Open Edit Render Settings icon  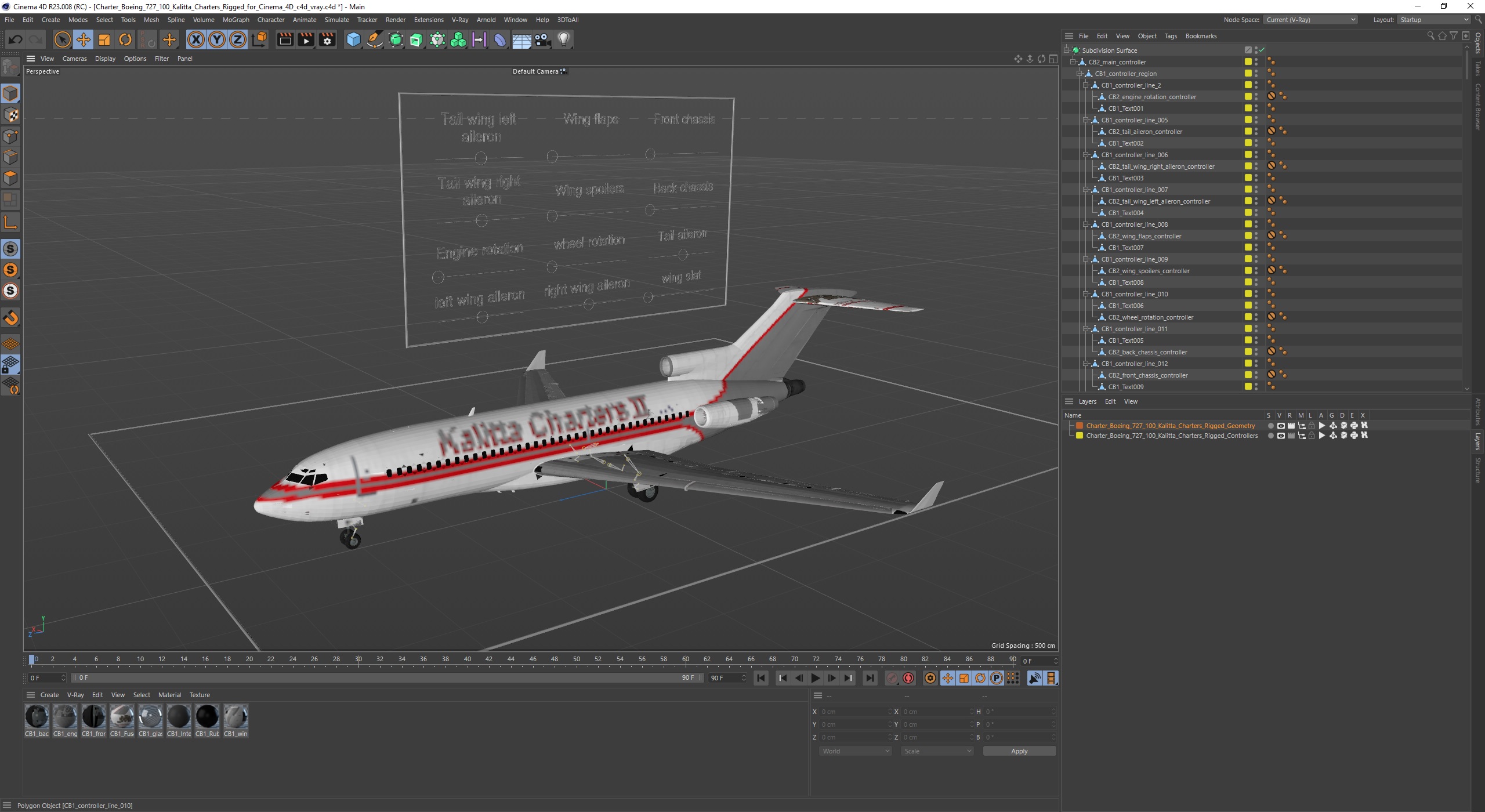tap(327, 39)
